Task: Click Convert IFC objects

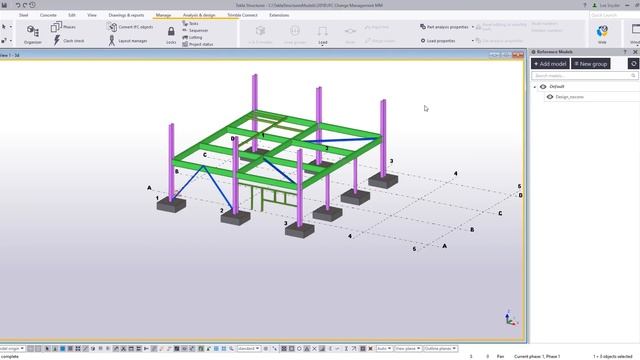Action: [130, 27]
